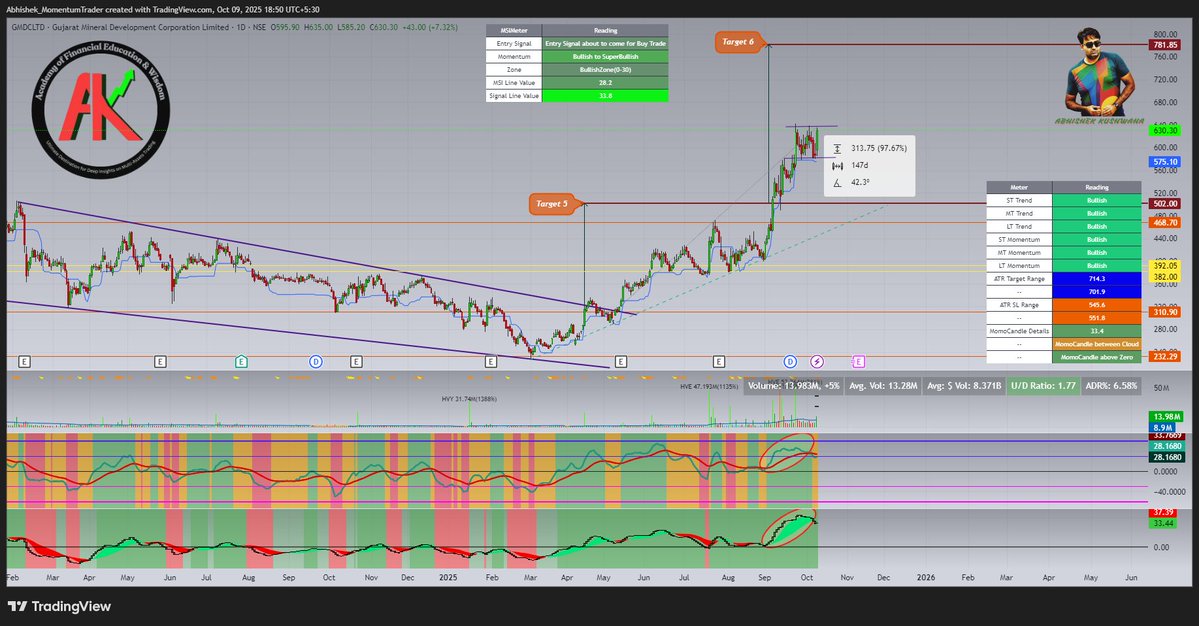
Task: Click the yellow 382.00 price label
Action: click(x=1165, y=277)
